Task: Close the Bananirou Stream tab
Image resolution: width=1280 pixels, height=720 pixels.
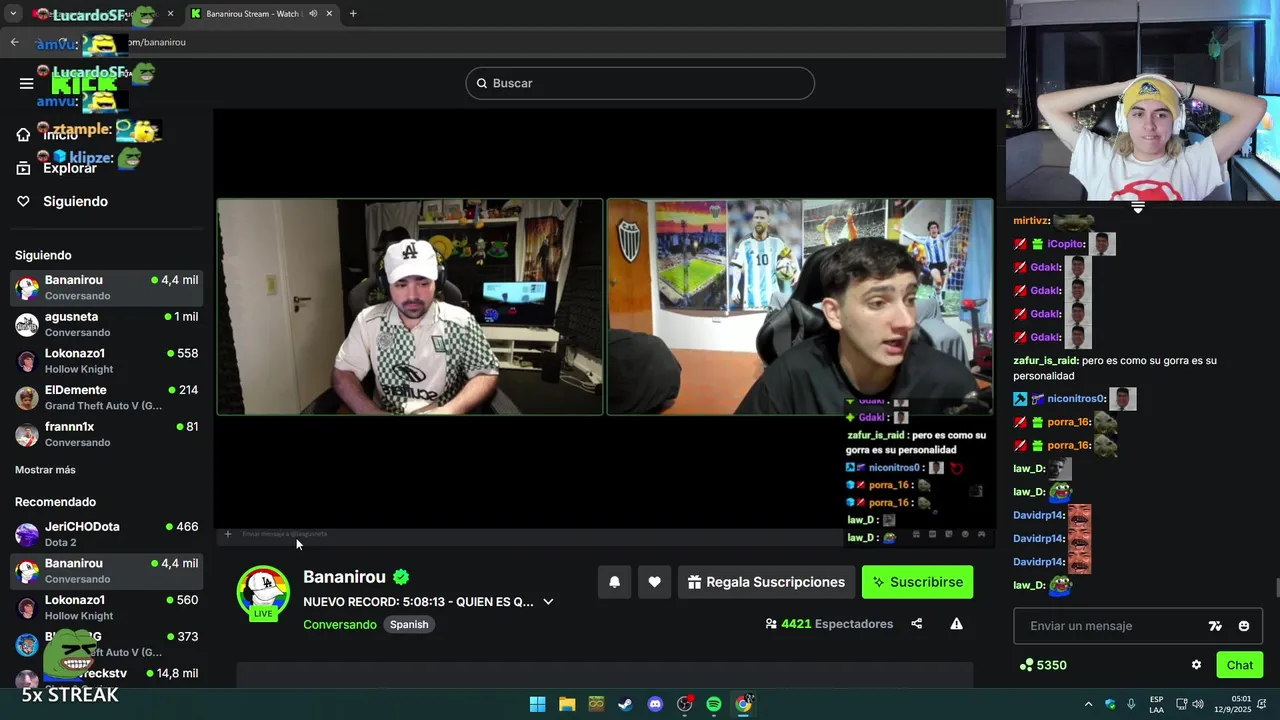Action: [329, 14]
